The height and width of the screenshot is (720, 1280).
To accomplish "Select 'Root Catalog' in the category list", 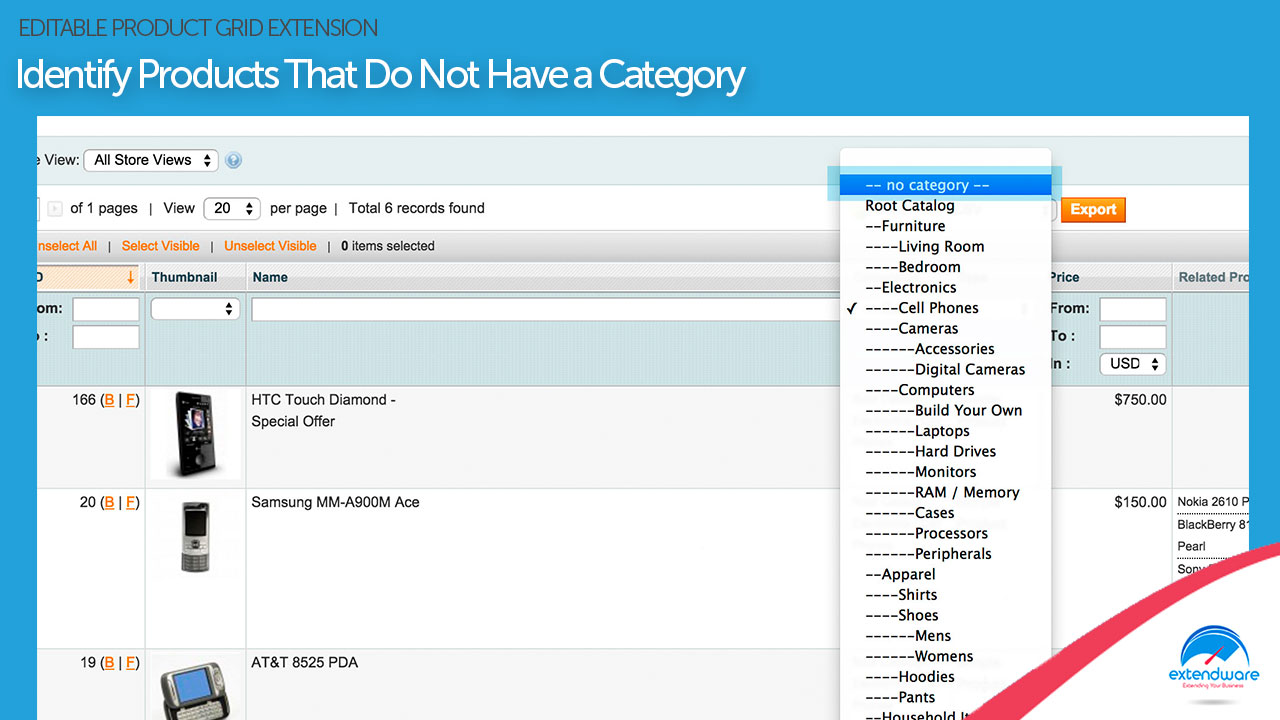I will pyautogui.click(x=908, y=205).
